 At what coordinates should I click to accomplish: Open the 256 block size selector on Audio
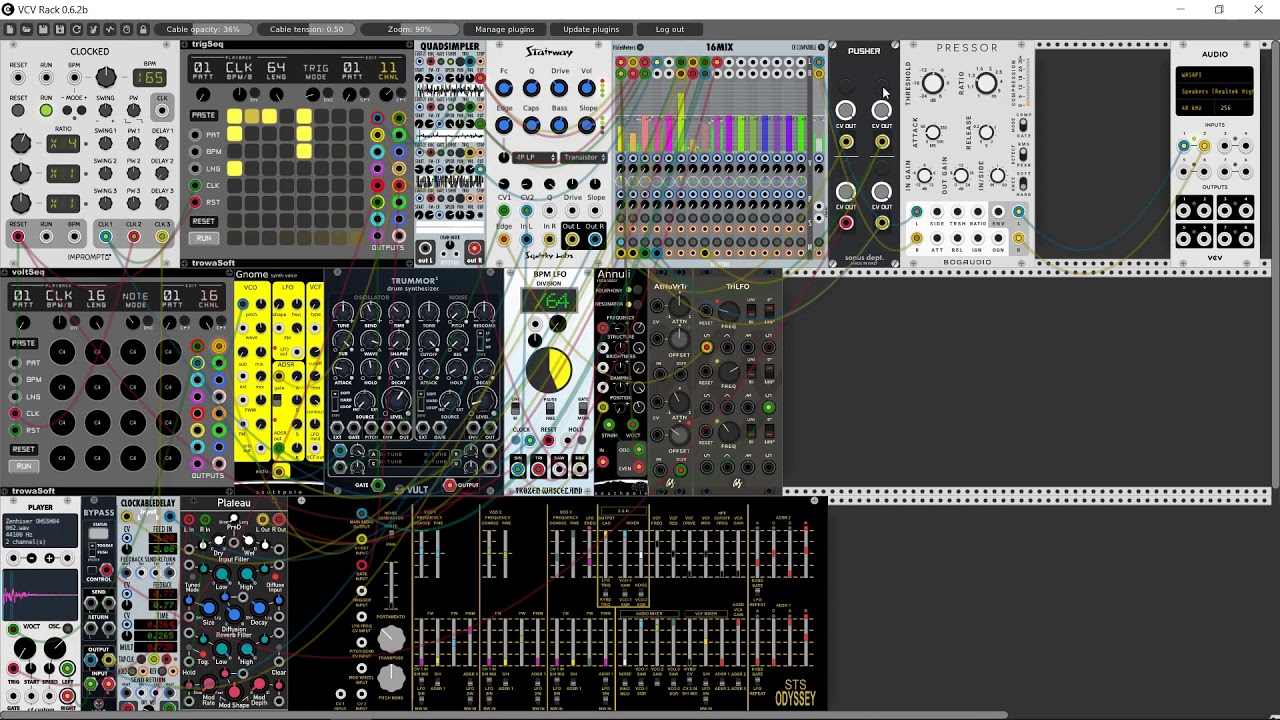pos(1233,107)
